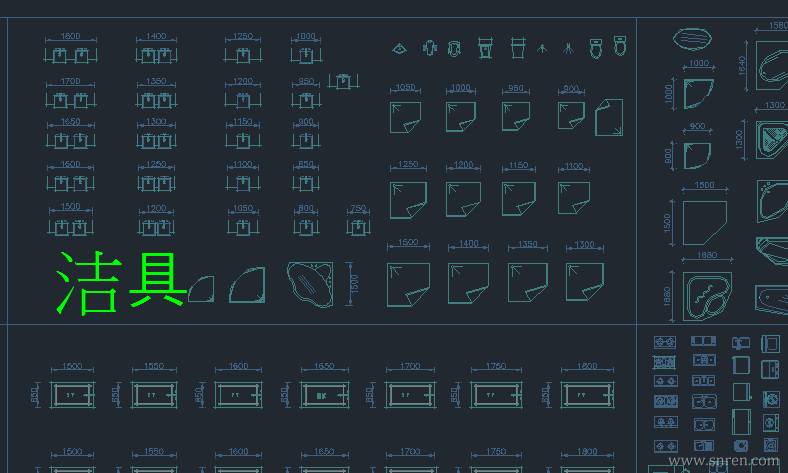Image resolution: width=788 pixels, height=473 pixels.
Task: Select the 1800 double-basin vanity block
Action: [70, 55]
